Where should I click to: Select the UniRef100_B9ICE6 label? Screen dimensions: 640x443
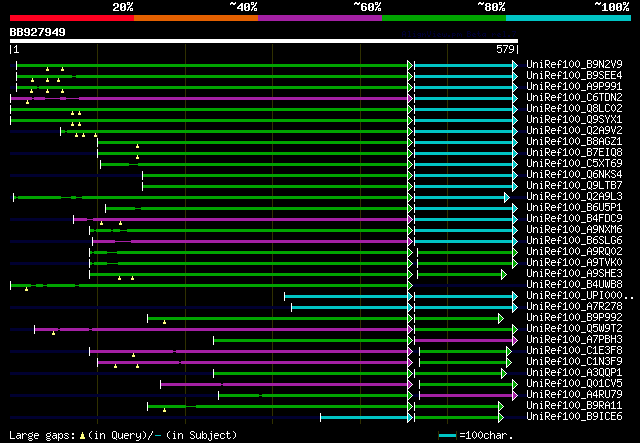574,417
